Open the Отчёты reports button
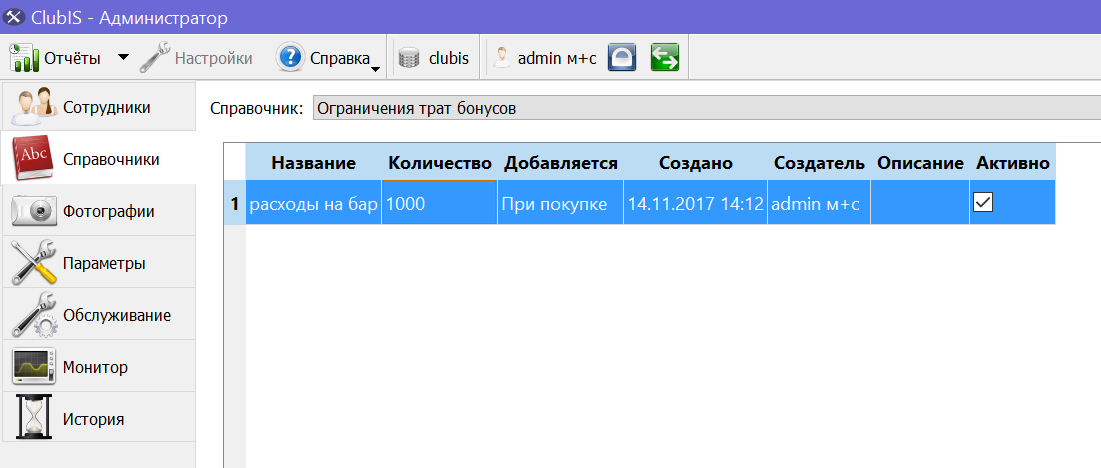Screen dimensions: 1101x468 [55, 58]
